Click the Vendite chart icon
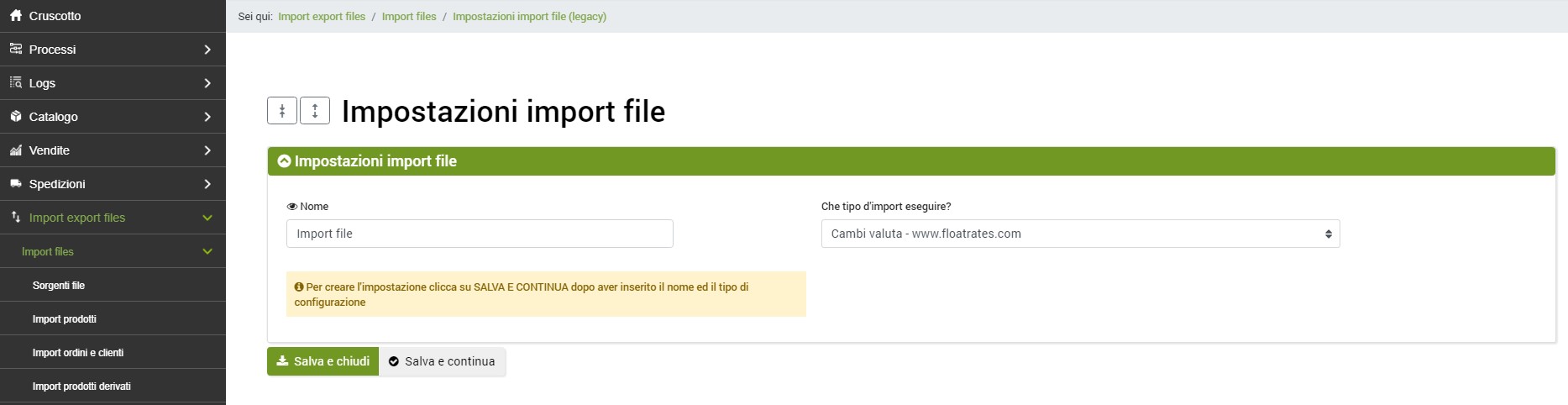This screenshot has width=1568, height=405. coord(16,150)
